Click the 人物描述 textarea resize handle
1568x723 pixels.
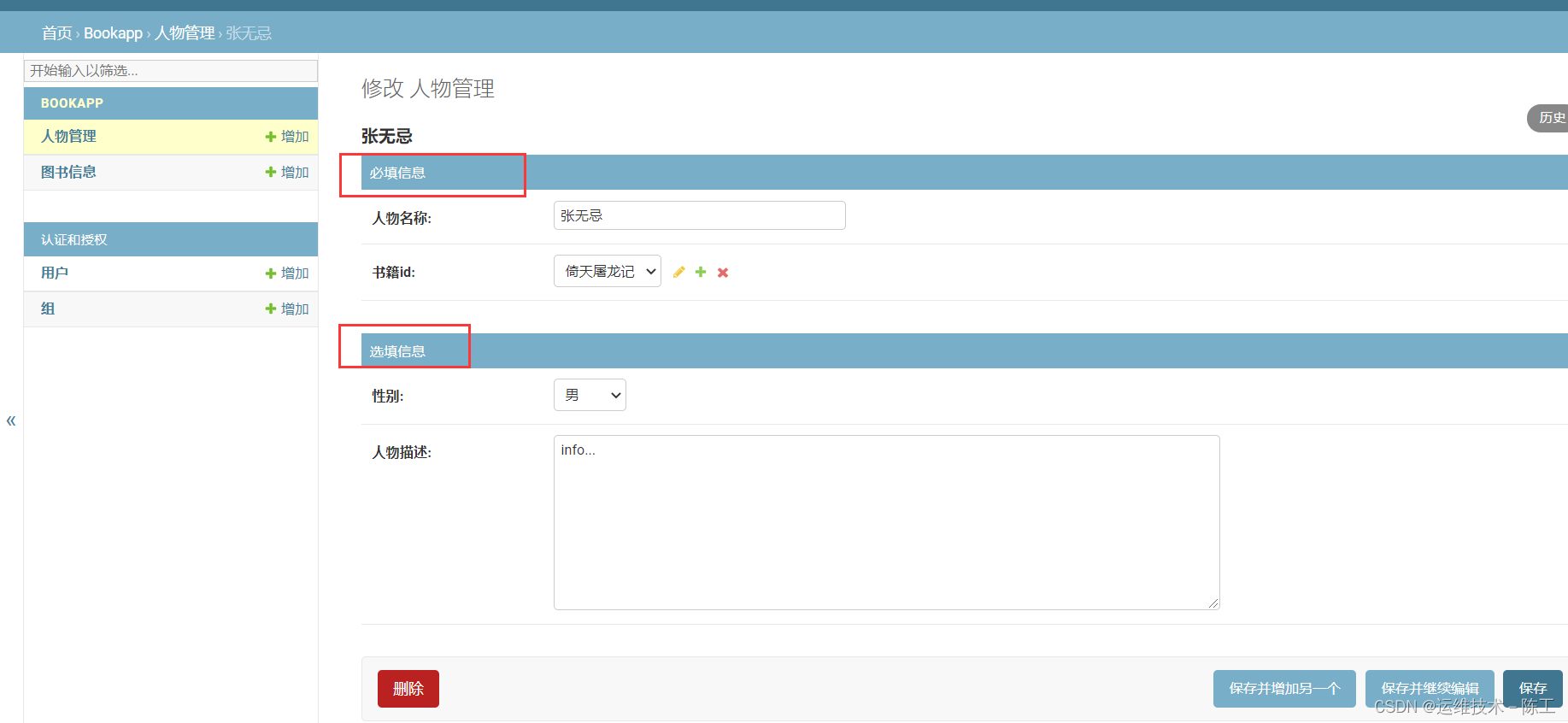click(1213, 603)
